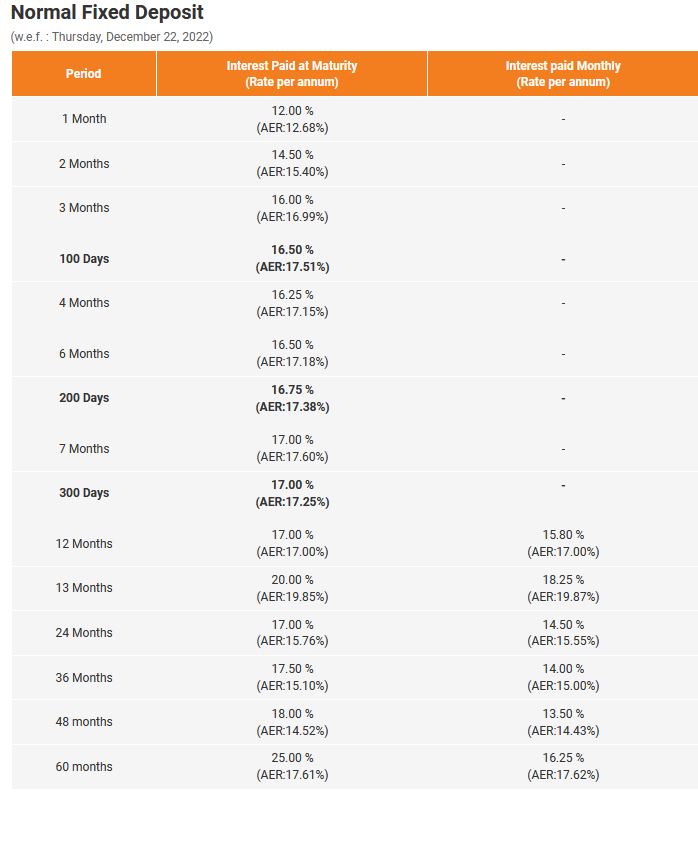This screenshot has width=698, height=851.
Task: Select the 300 Days period label
Action: 84,493
